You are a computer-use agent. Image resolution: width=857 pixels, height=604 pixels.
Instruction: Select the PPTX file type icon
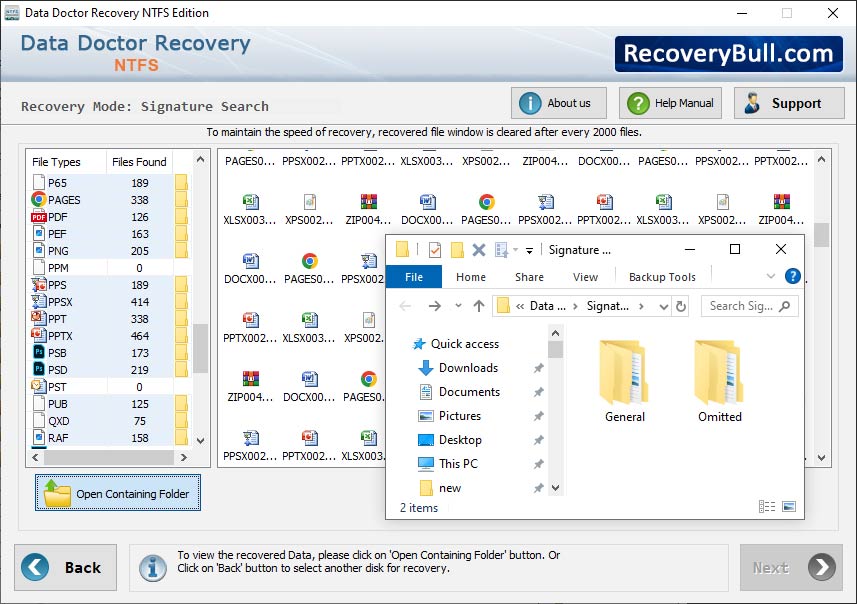point(38,336)
